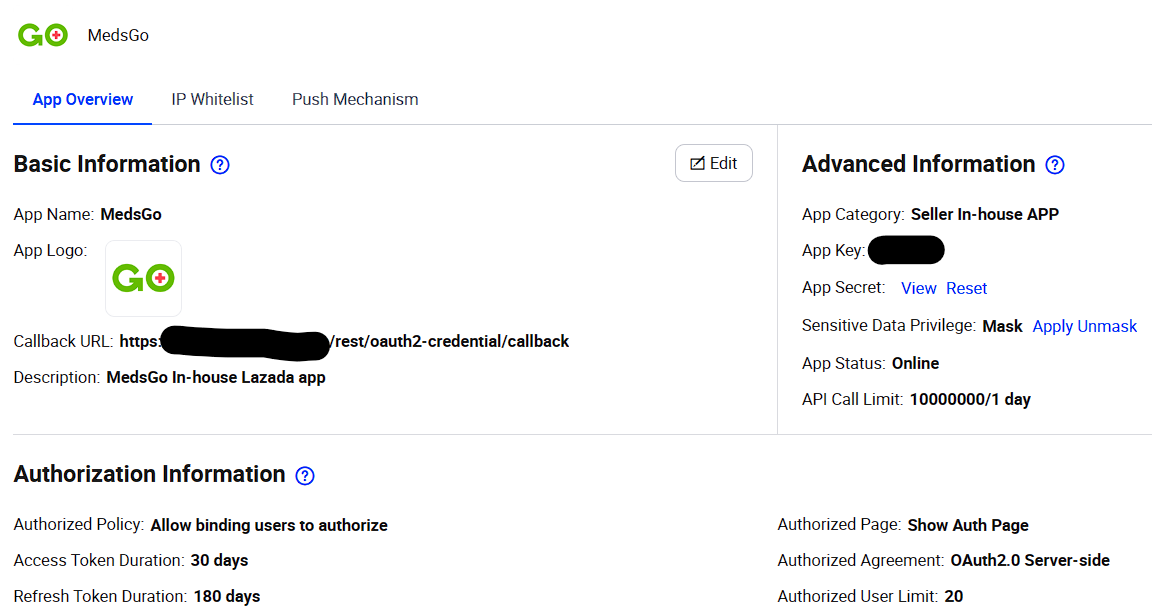The width and height of the screenshot is (1152, 613).
Task: Switch to the IP Whitelist tab
Action: point(212,99)
